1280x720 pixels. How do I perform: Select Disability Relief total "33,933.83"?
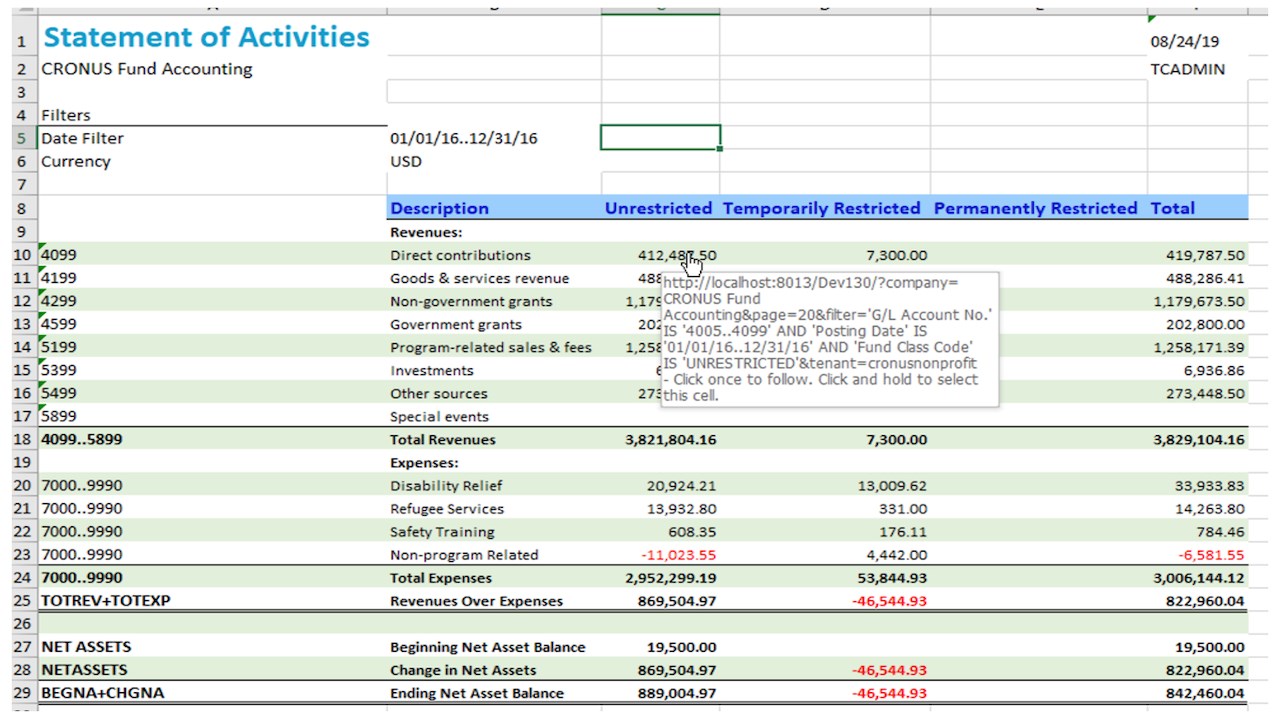tap(1211, 486)
